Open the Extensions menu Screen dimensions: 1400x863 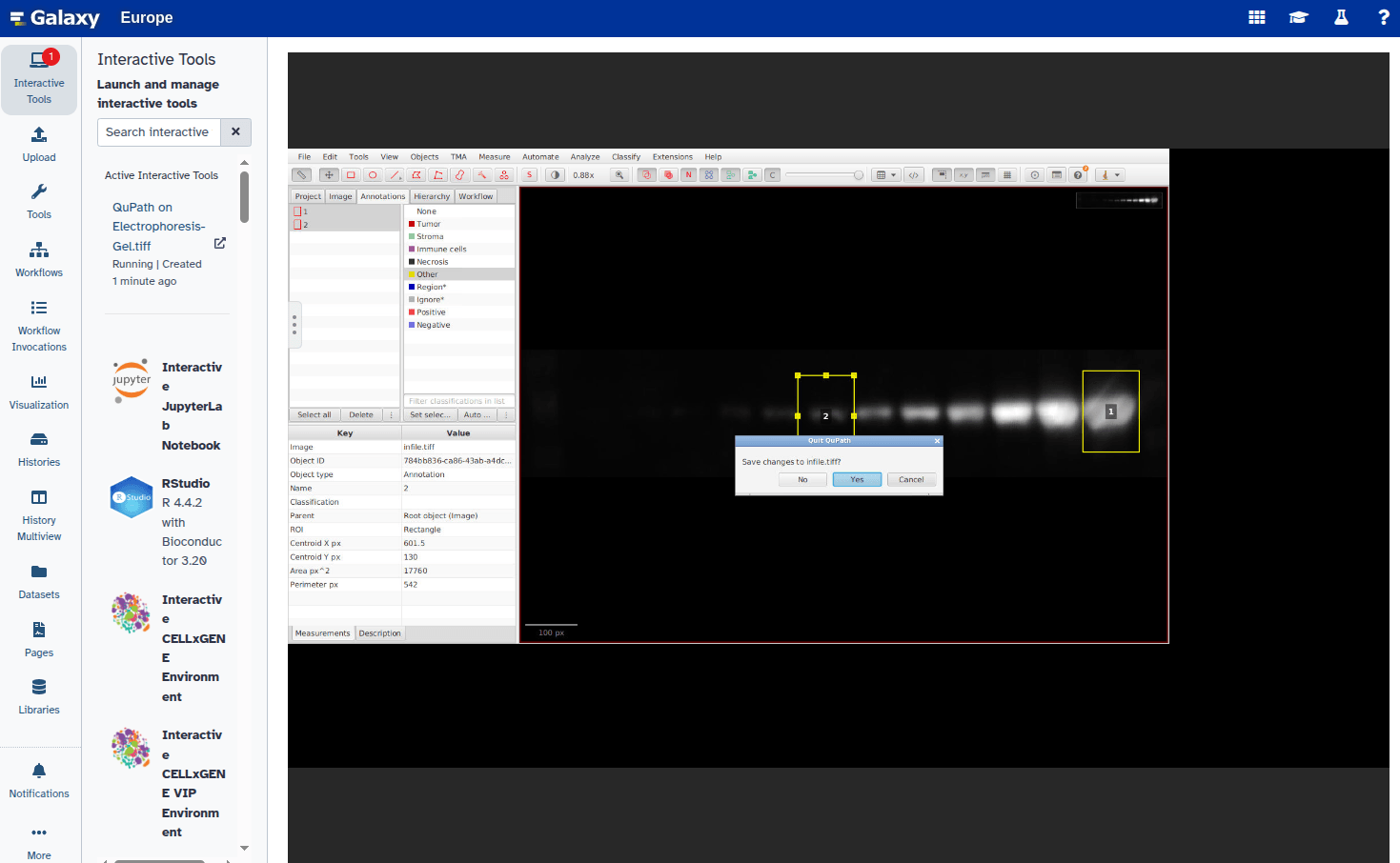(672, 157)
